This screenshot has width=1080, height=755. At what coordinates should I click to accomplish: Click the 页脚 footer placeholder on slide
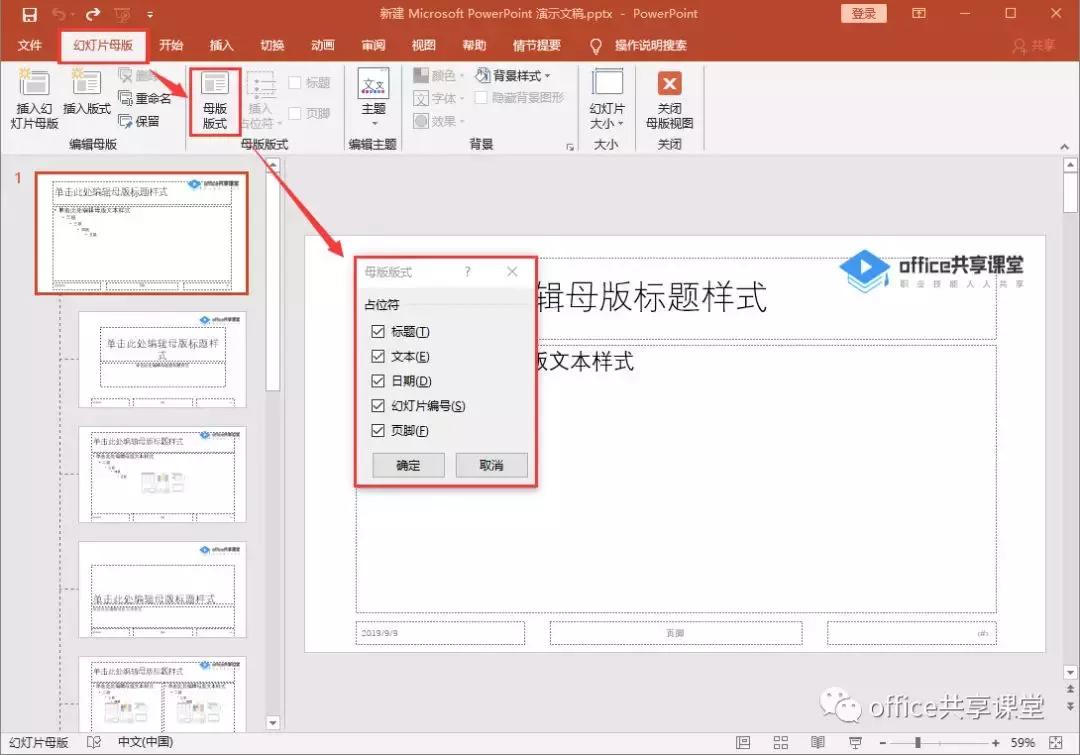point(676,633)
